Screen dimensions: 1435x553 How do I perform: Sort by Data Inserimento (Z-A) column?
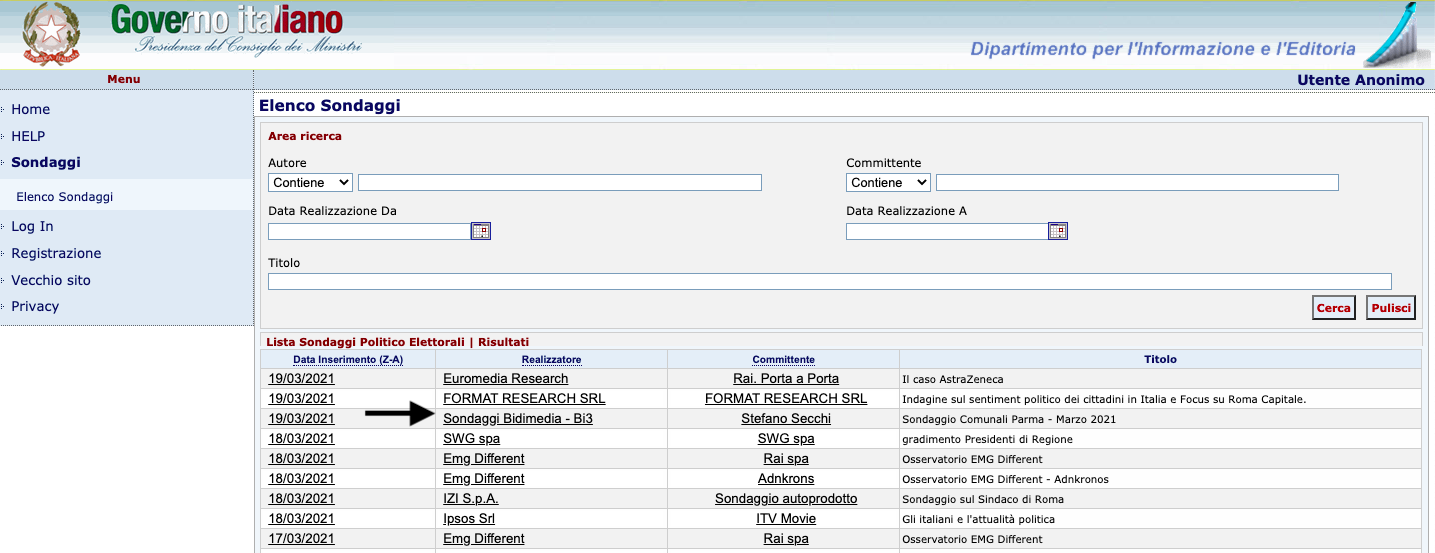347,360
